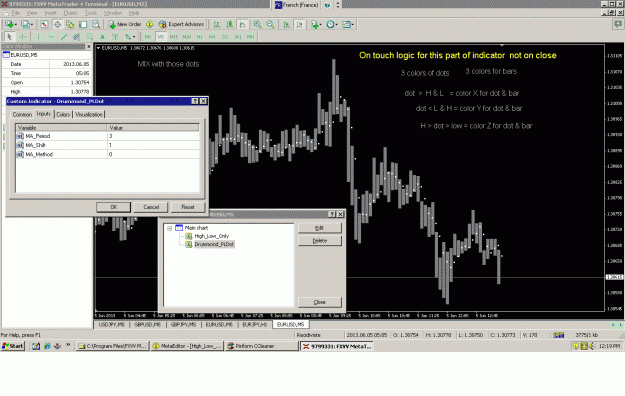
Task: Open the Strategy Tester icon
Action: coord(96,24)
